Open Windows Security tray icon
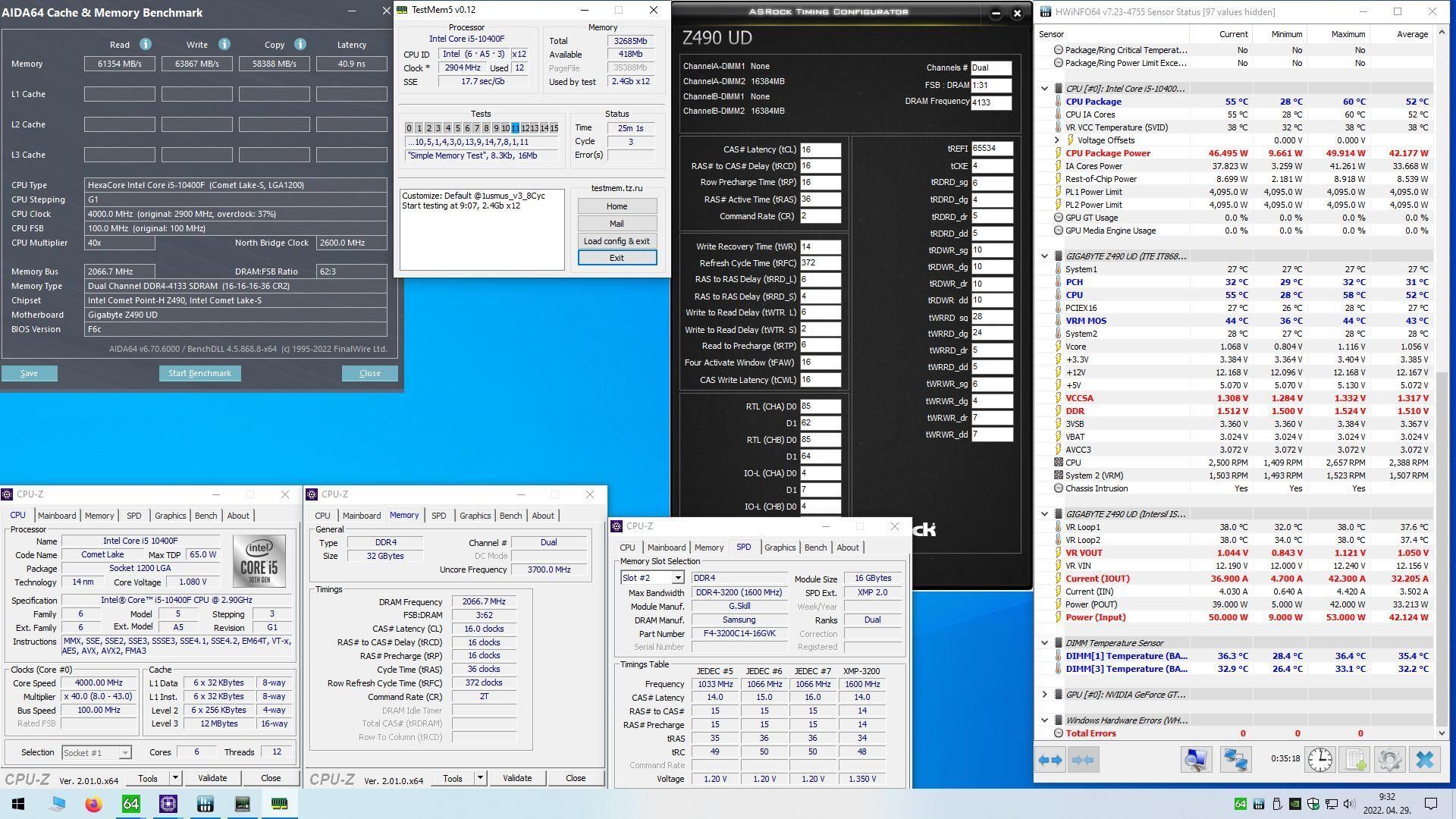This screenshot has width=1456, height=819. tap(1313, 804)
